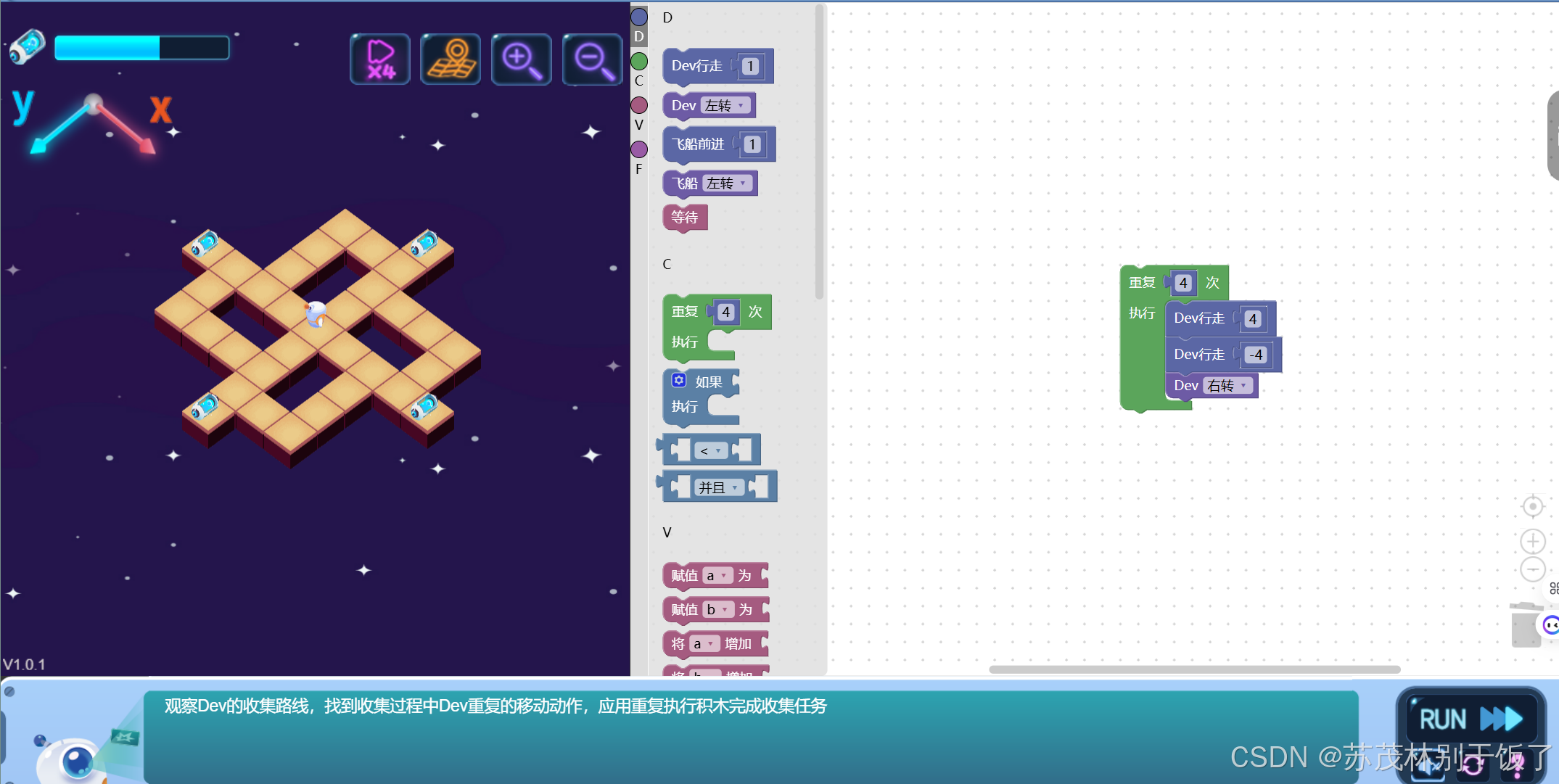Select the V variables category in toolbox
The image size is (1559, 784).
(x=639, y=106)
